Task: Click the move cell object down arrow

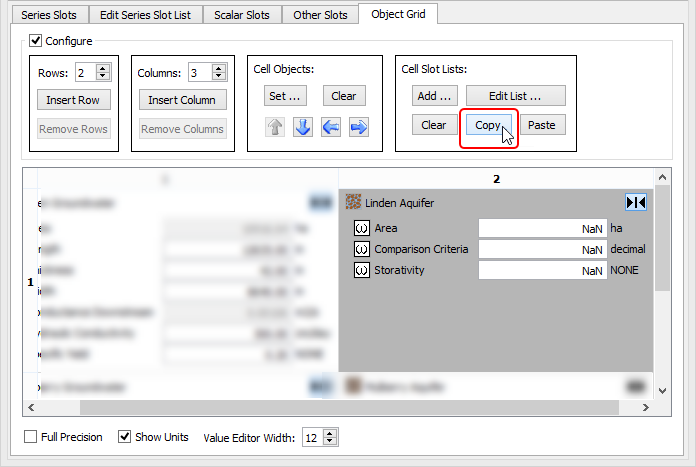Action: (303, 127)
